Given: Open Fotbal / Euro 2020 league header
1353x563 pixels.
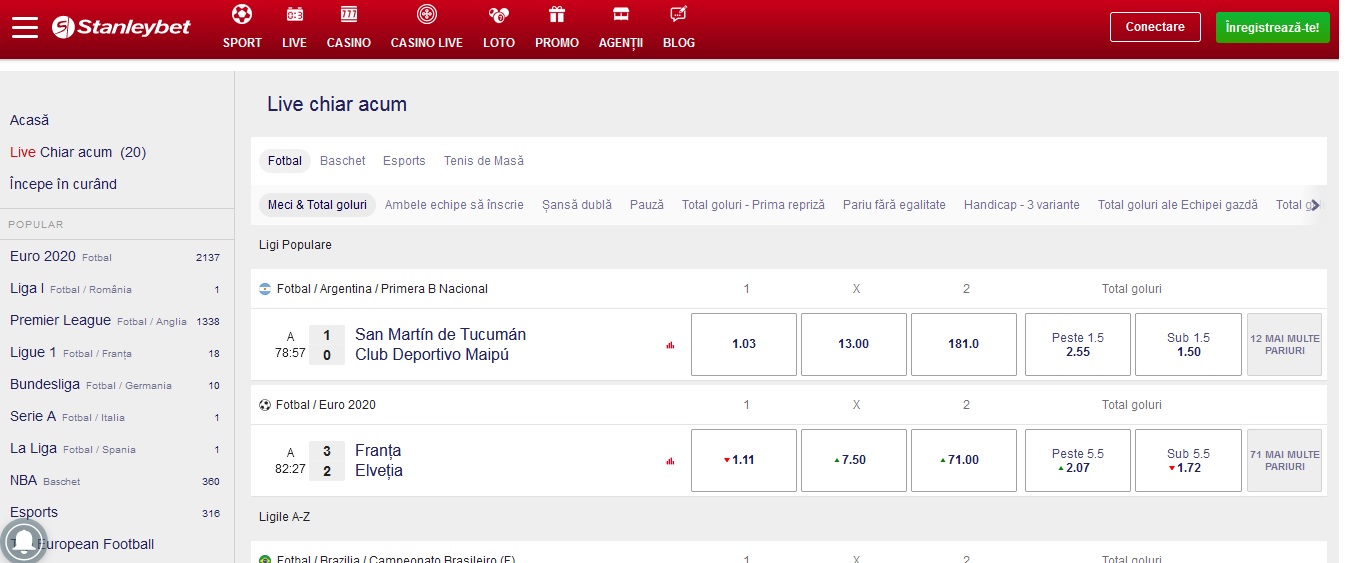Looking at the screenshot, I should [326, 405].
